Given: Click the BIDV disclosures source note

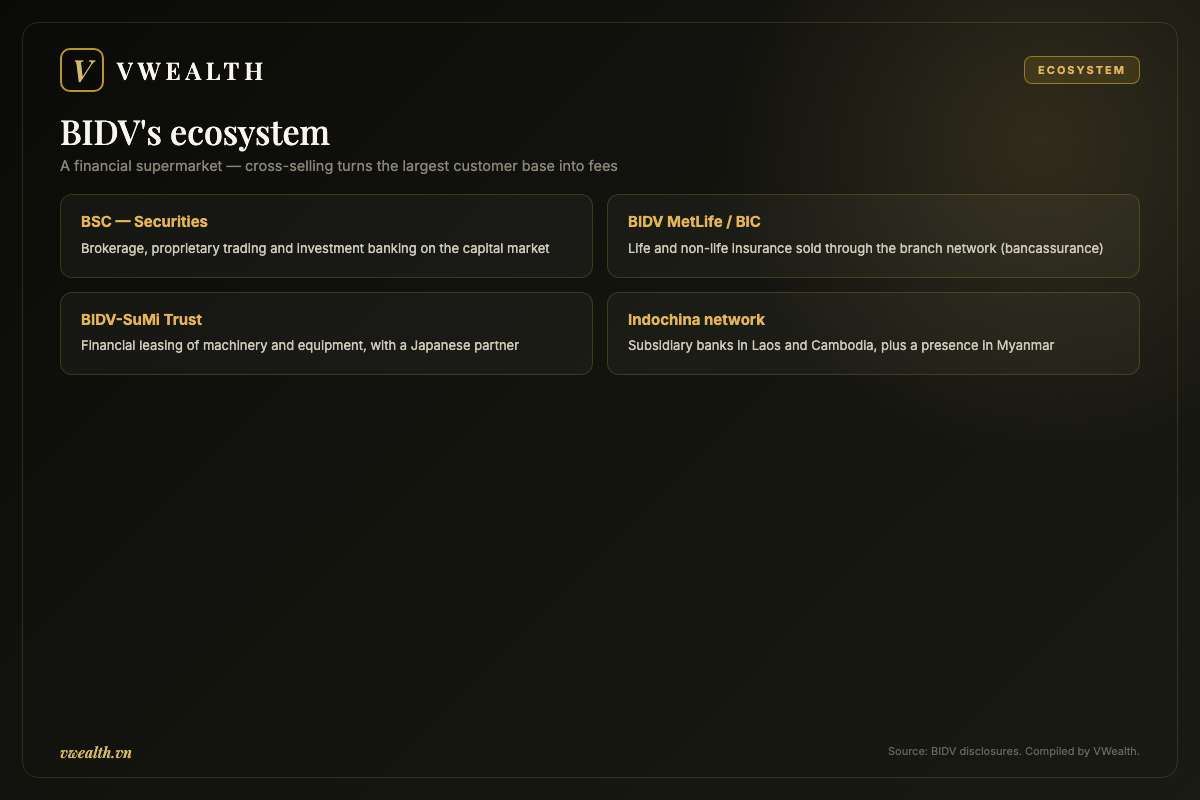Looking at the screenshot, I should 1013,751.
